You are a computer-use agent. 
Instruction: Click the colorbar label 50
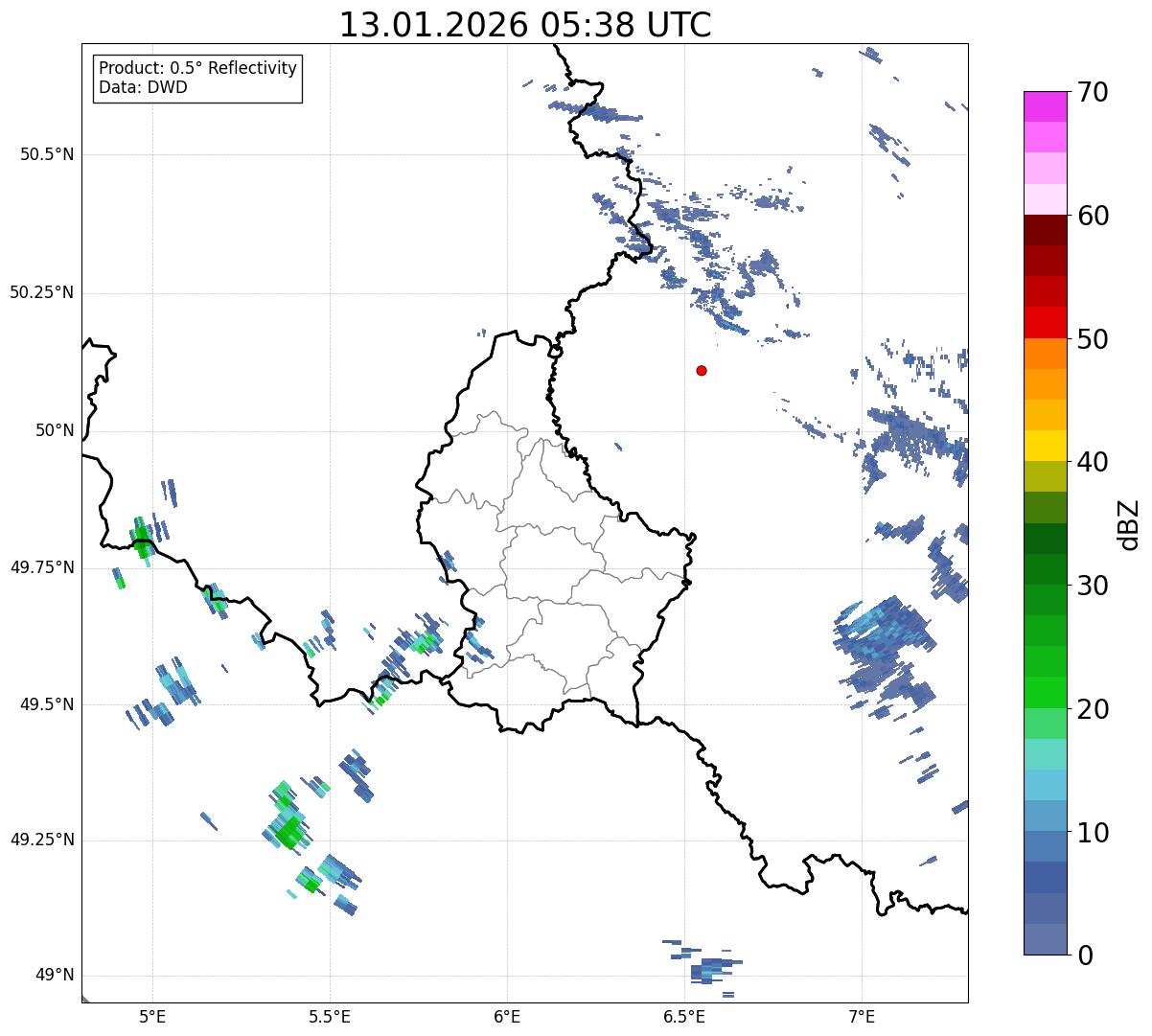[x=1093, y=339]
